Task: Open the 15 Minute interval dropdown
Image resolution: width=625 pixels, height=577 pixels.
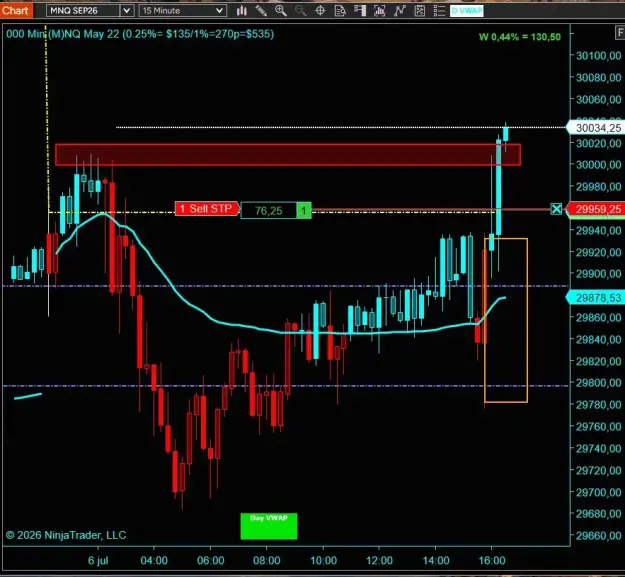Action: (183, 11)
